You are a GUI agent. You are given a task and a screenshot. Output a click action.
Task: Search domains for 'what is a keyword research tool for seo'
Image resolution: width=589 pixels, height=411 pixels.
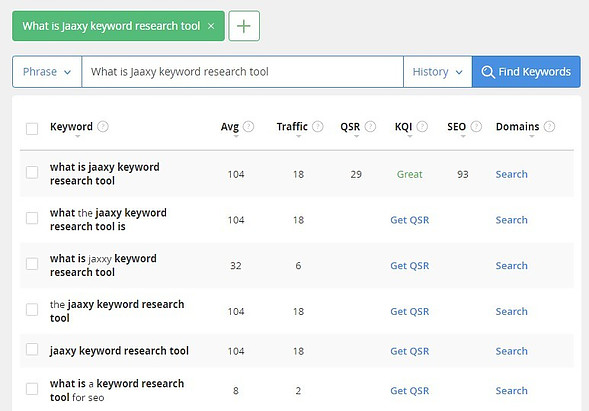[512, 391]
